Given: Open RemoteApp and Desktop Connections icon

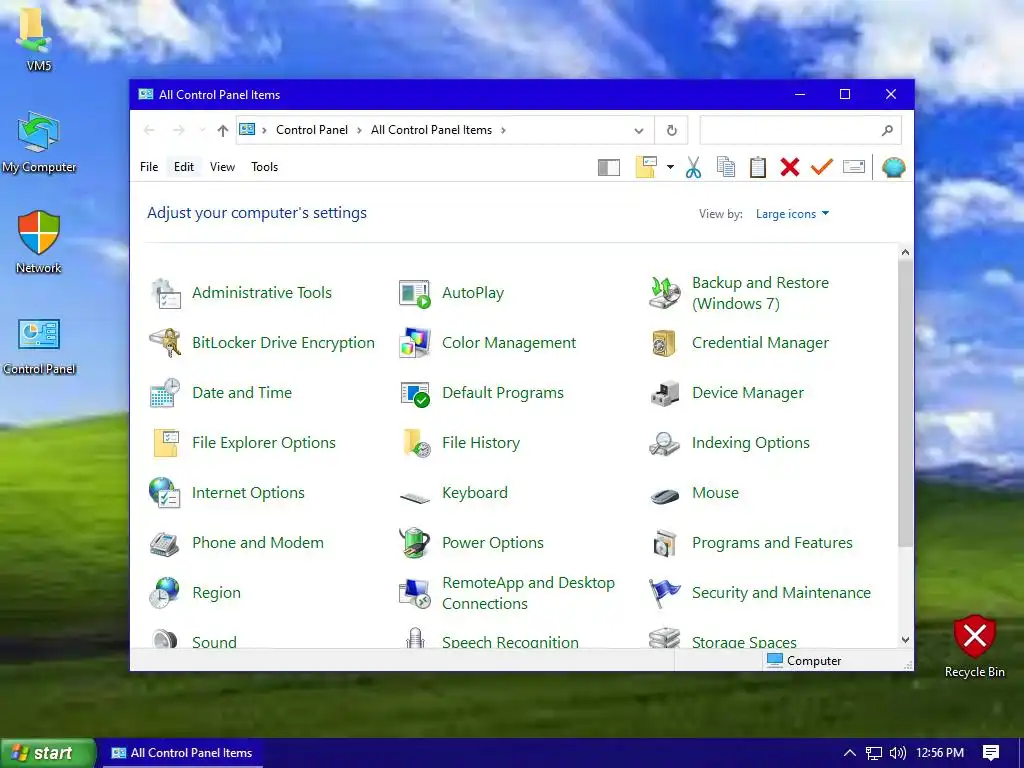Looking at the screenshot, I should (x=415, y=593).
